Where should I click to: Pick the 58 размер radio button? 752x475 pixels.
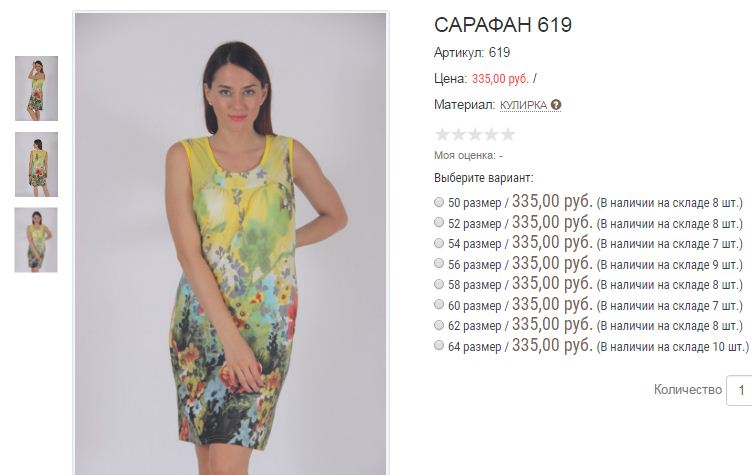pyautogui.click(x=439, y=284)
